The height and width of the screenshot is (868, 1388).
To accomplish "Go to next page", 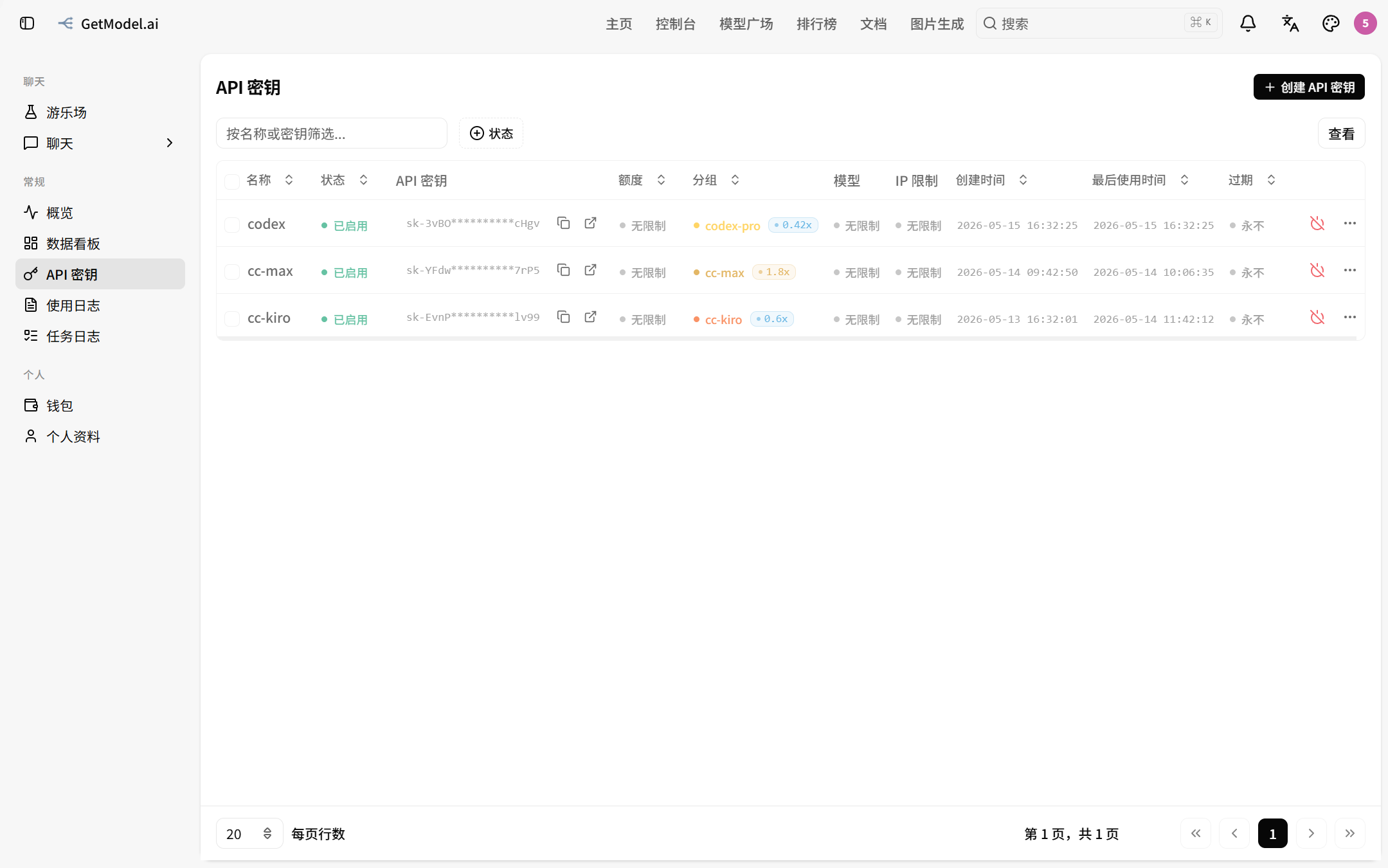I will pos(1311,833).
